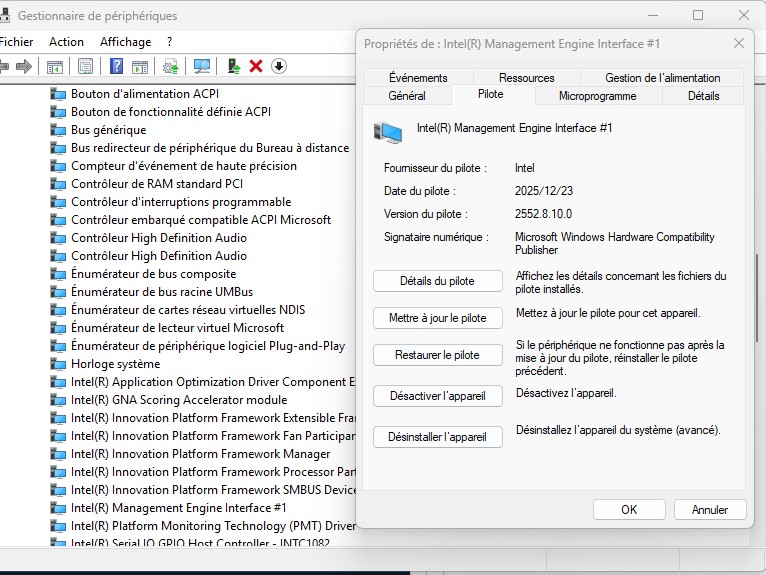The image size is (766, 575).
Task: Click the red X uninstall device icon
Action: pos(256,66)
